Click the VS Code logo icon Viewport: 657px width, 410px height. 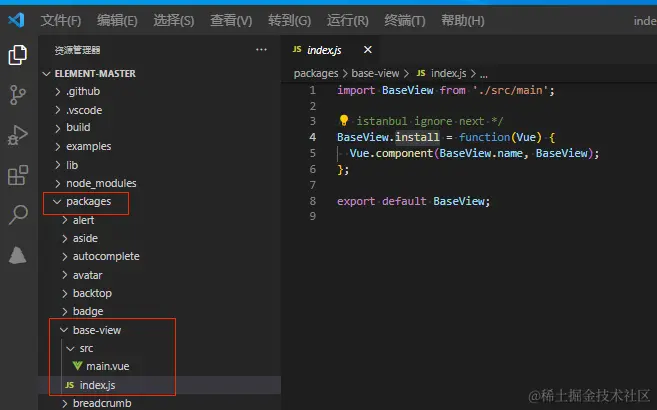click(x=16, y=20)
